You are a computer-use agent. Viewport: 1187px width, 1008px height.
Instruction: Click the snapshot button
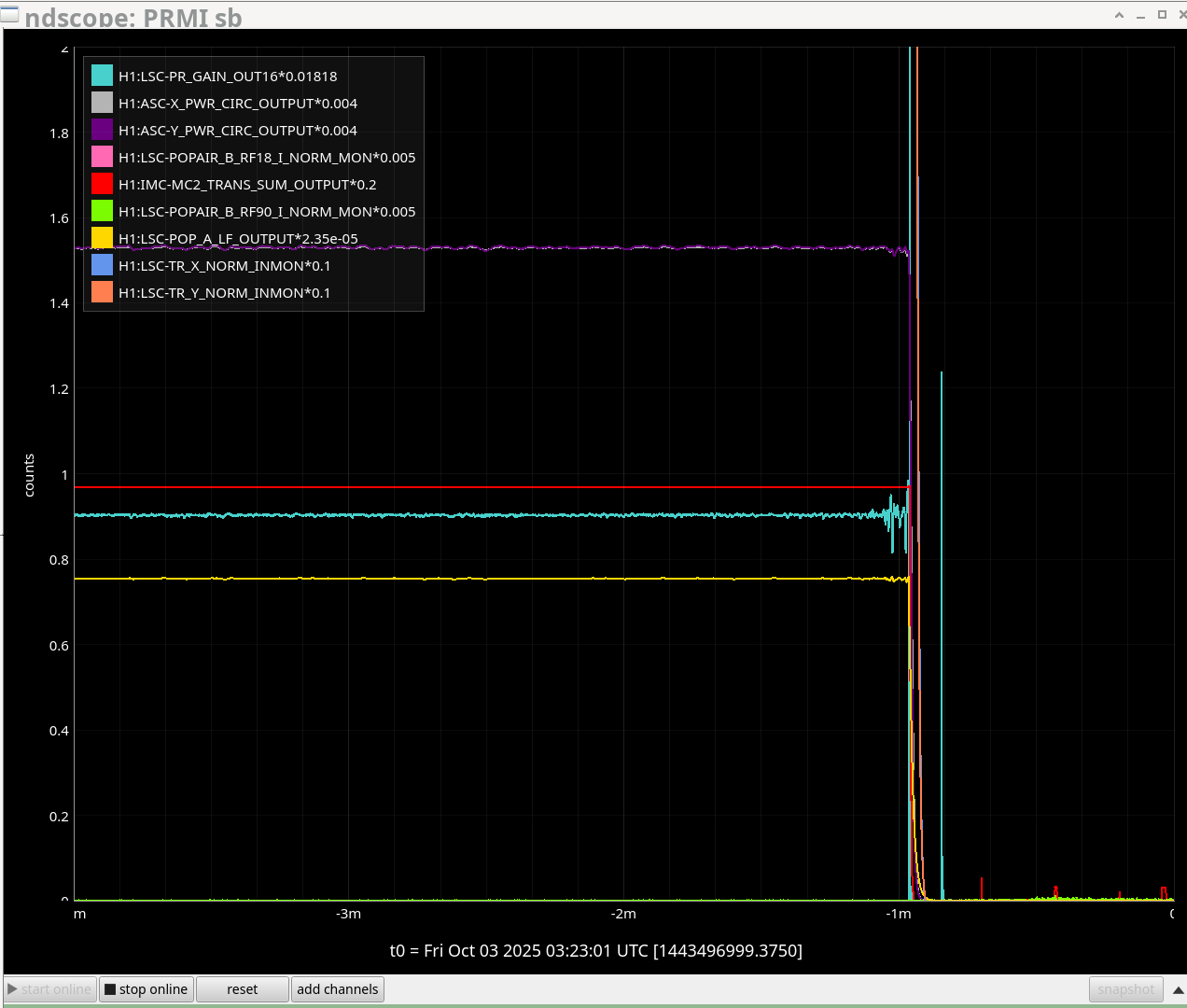[1125, 989]
